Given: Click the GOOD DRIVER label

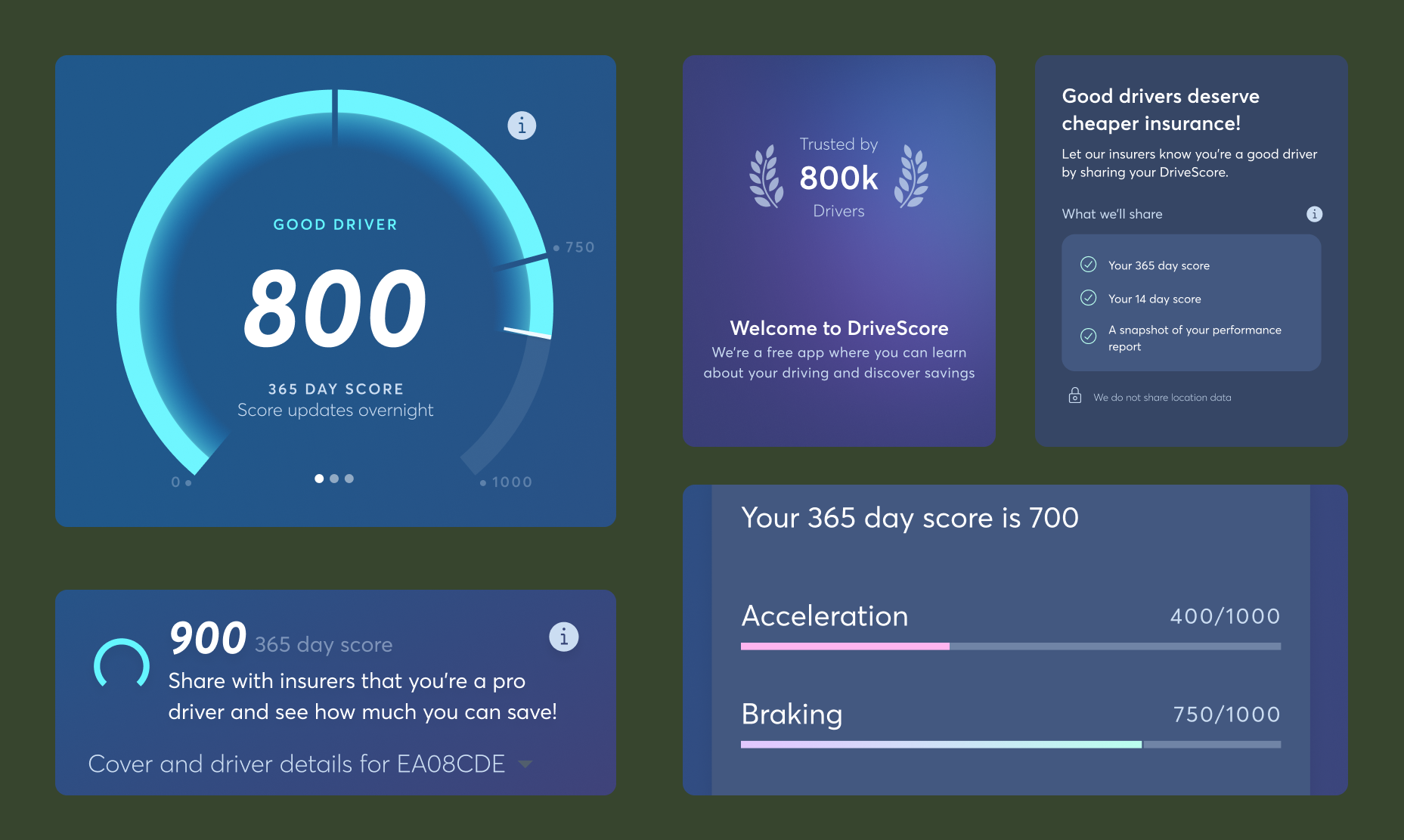Looking at the screenshot, I should [336, 225].
